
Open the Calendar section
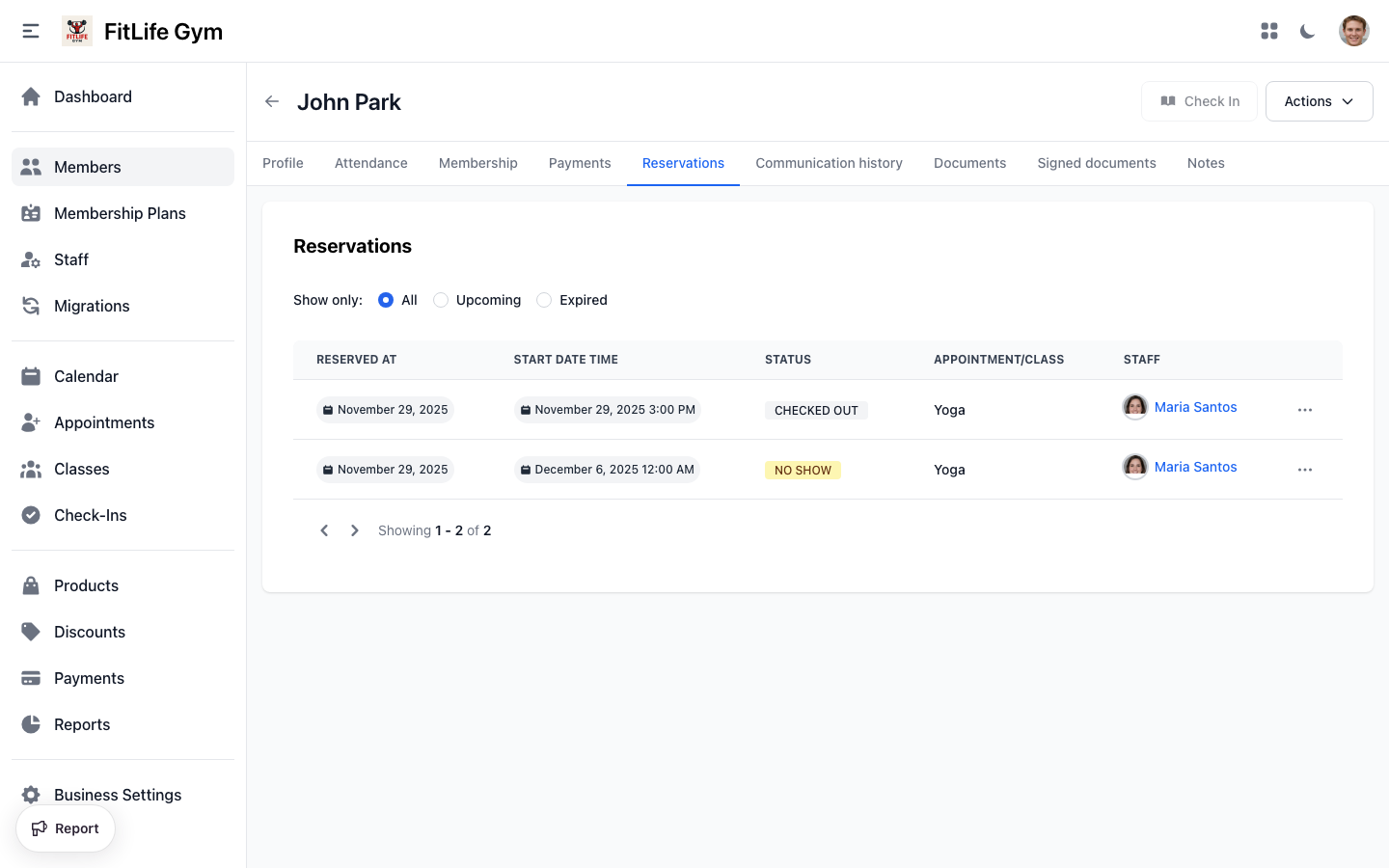point(88,376)
